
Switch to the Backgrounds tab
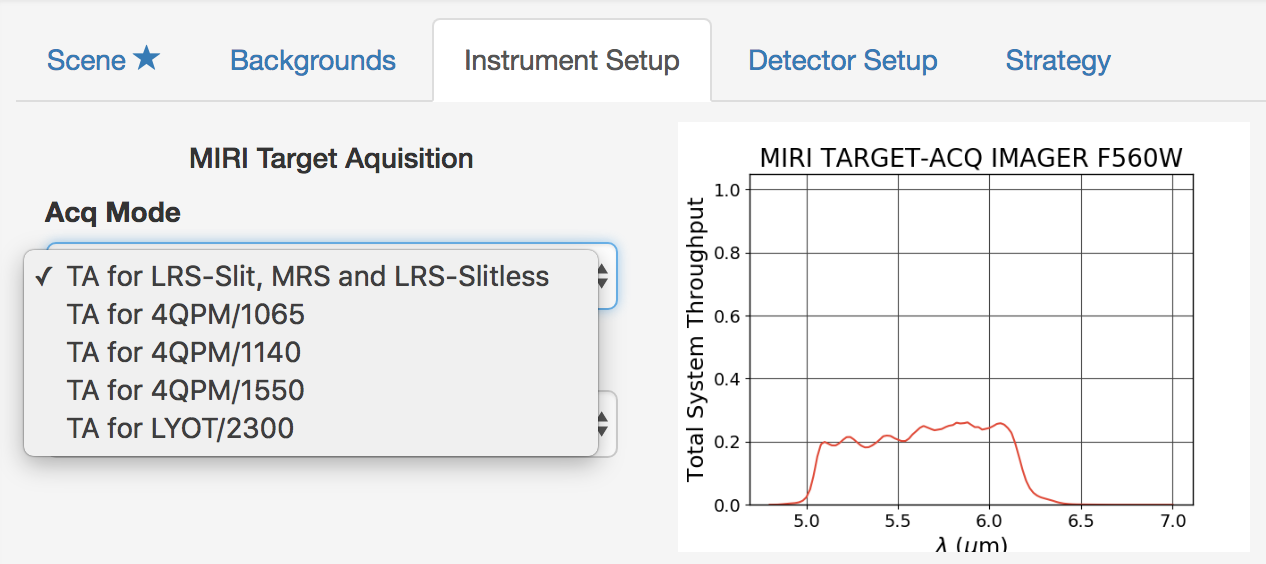pyautogui.click(x=313, y=60)
